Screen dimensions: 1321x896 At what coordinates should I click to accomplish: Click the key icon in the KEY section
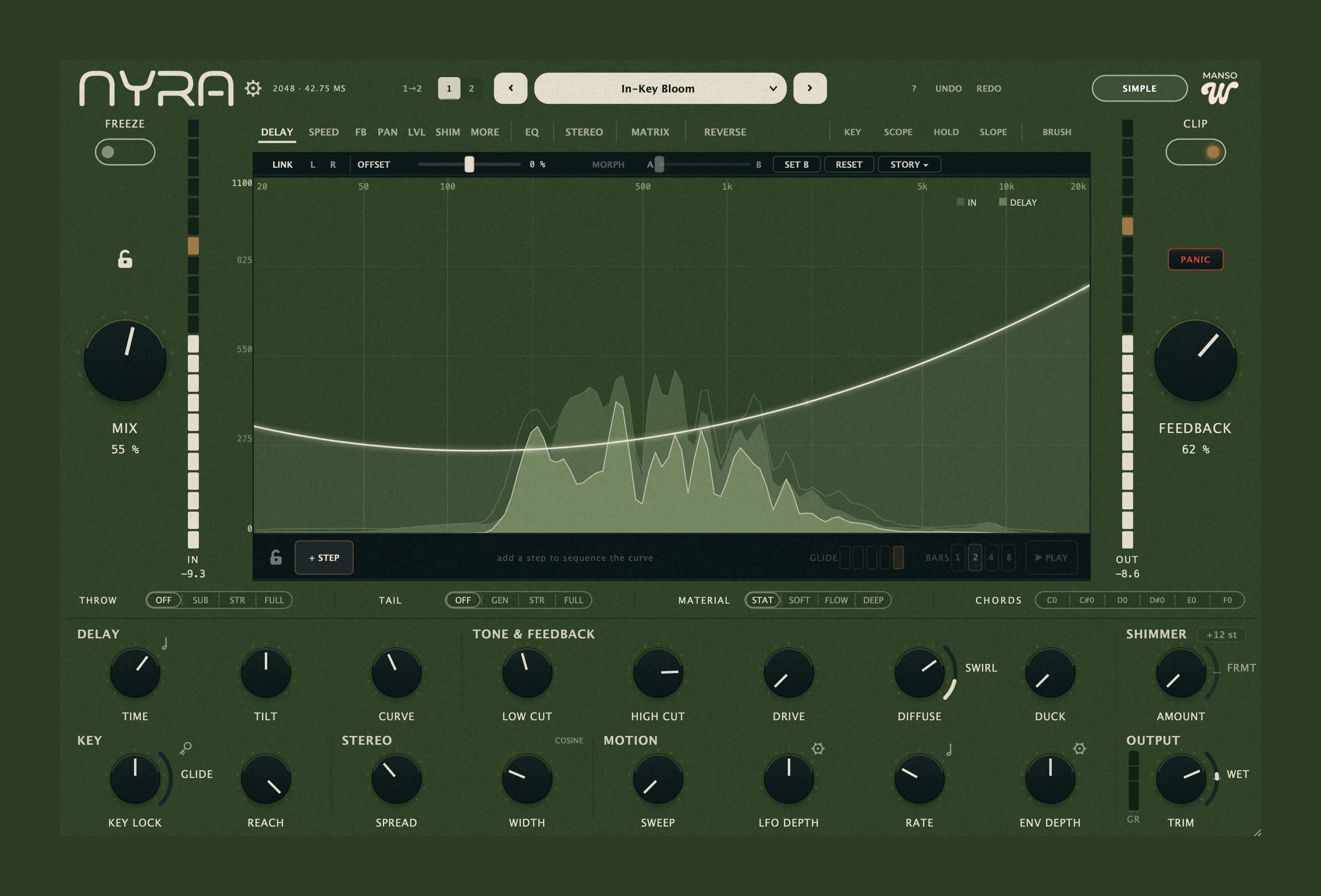click(185, 748)
